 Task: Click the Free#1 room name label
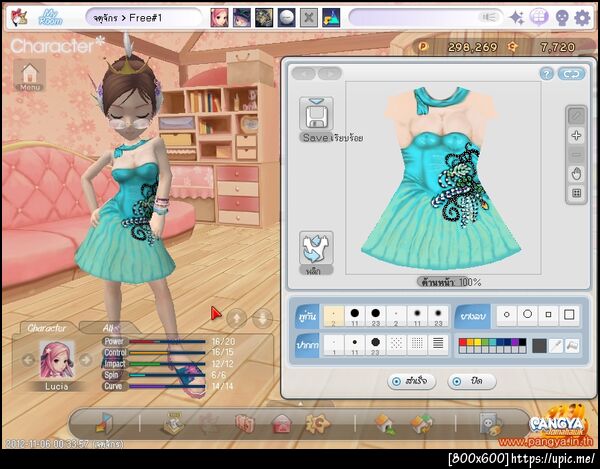[x=145, y=18]
